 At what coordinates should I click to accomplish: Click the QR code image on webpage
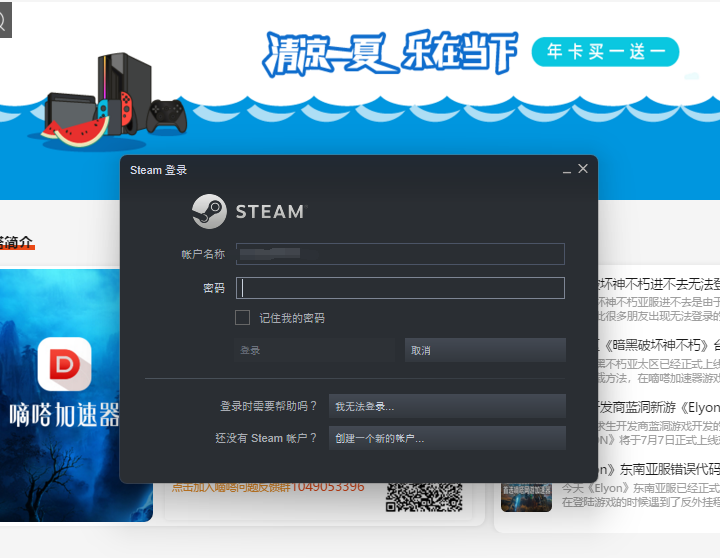(x=424, y=497)
